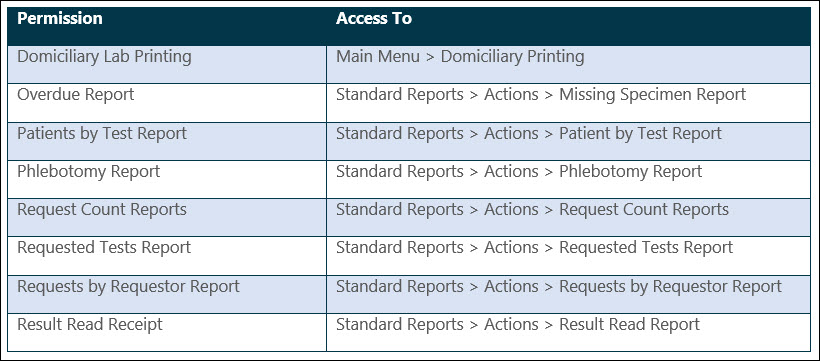Click the Overdue Report permission entry
The image size is (820, 361).
point(76,95)
